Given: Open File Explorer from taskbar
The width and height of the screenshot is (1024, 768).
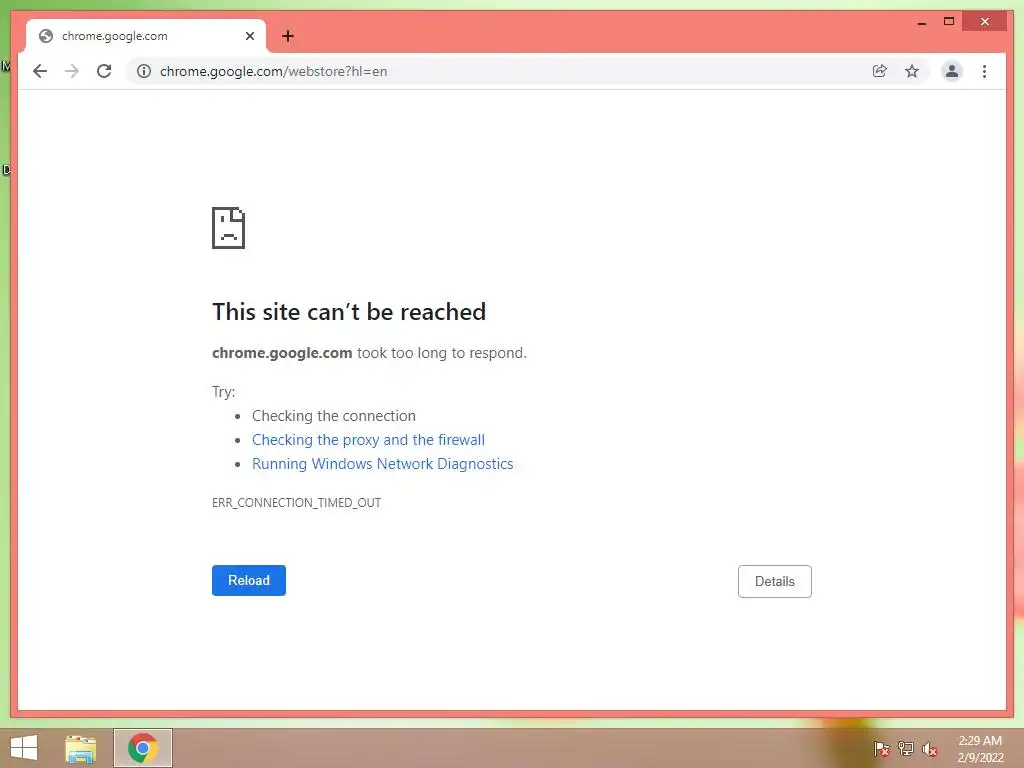Looking at the screenshot, I should pyautogui.click(x=81, y=748).
